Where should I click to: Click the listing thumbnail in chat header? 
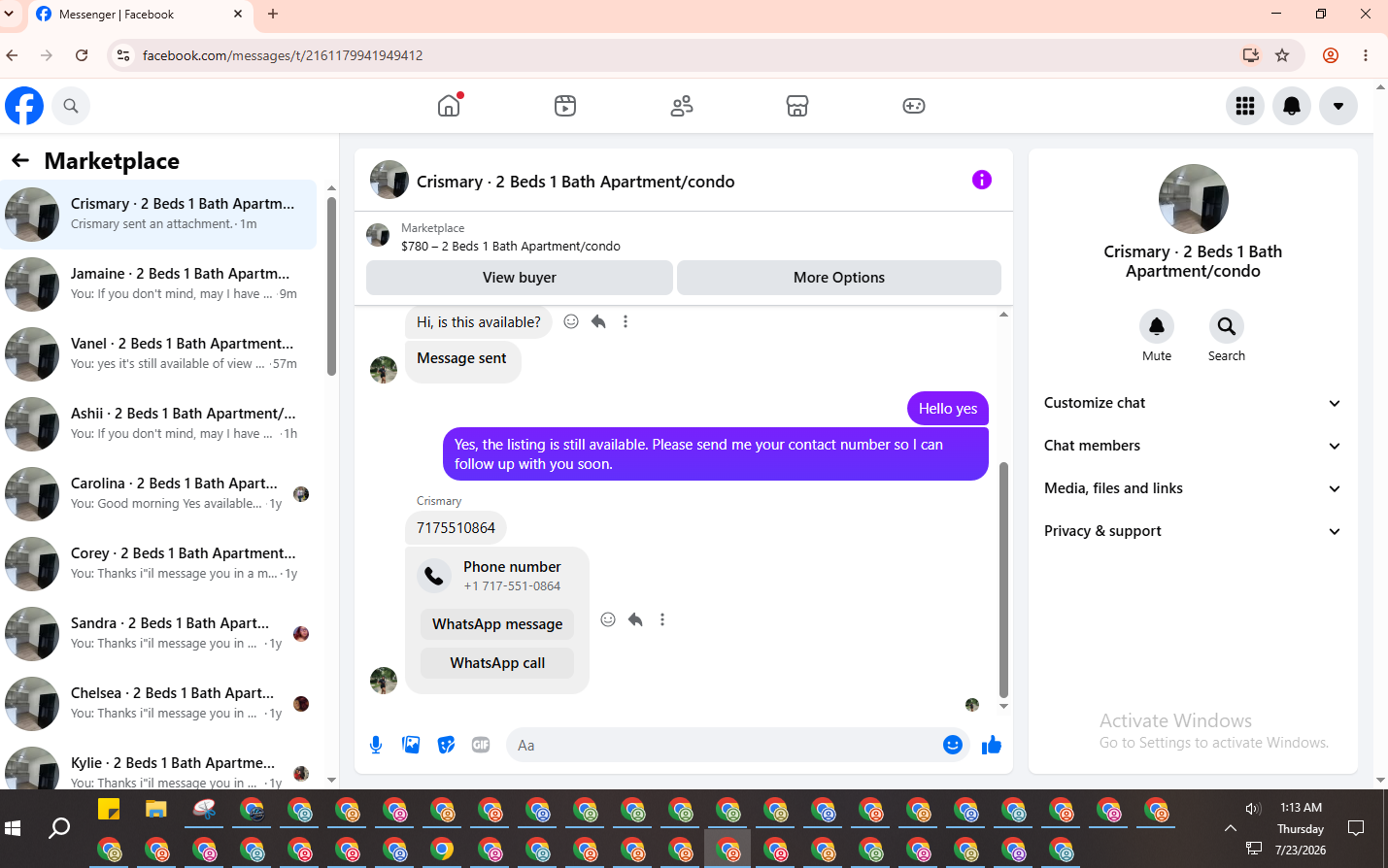(x=389, y=180)
